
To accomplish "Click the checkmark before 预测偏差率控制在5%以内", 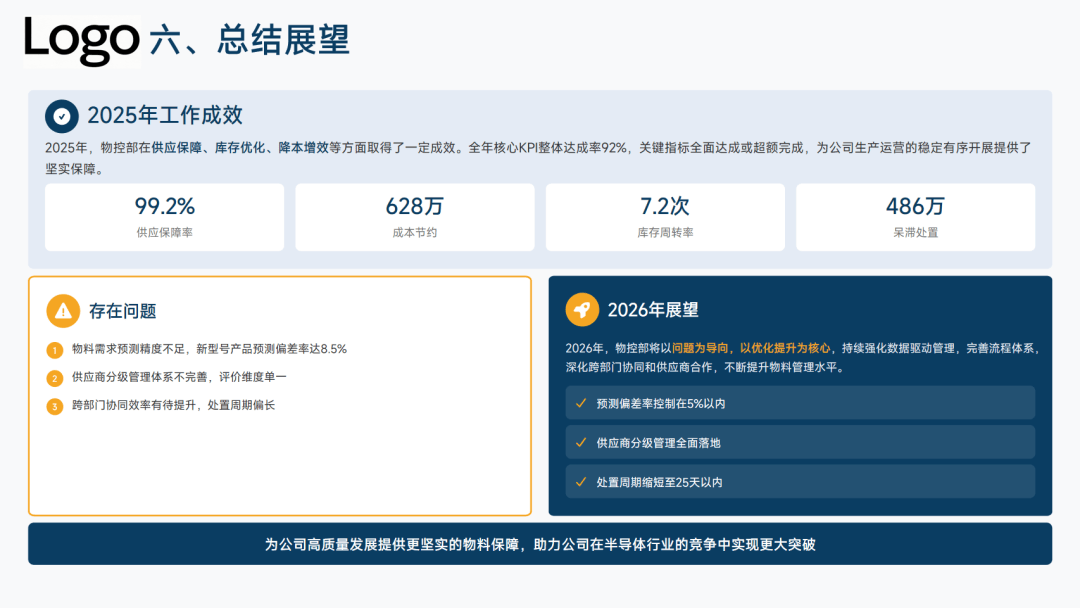I will [x=580, y=403].
